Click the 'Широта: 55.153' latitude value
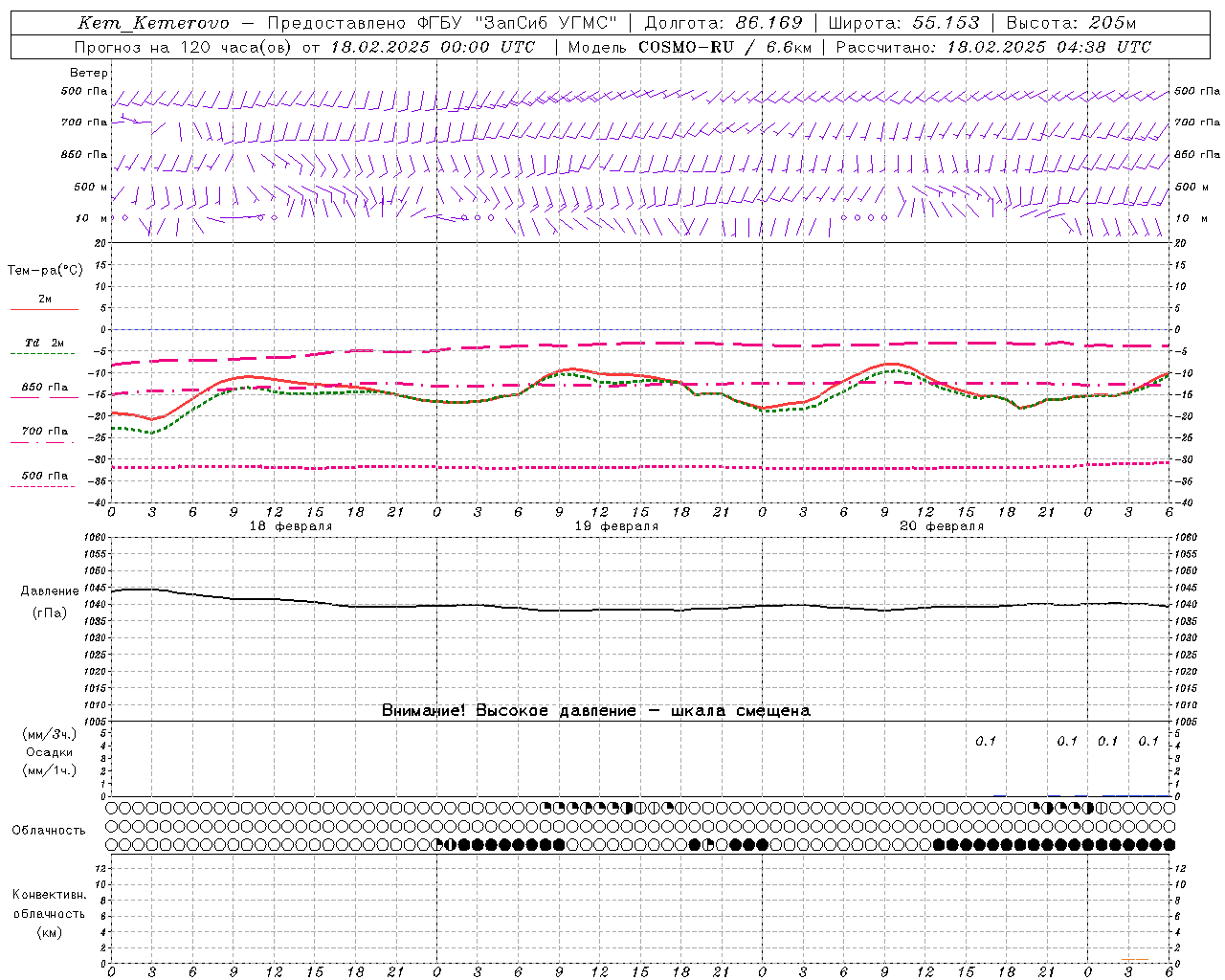1225x980 pixels. (x=904, y=23)
